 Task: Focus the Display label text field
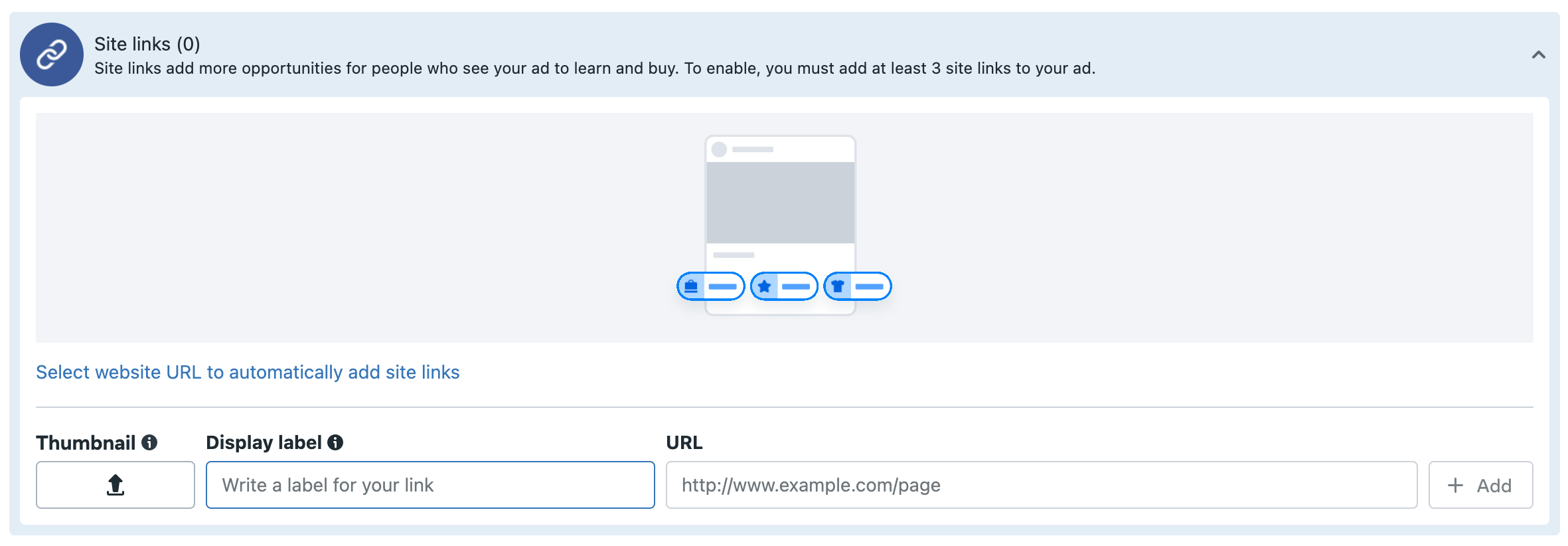coord(430,485)
